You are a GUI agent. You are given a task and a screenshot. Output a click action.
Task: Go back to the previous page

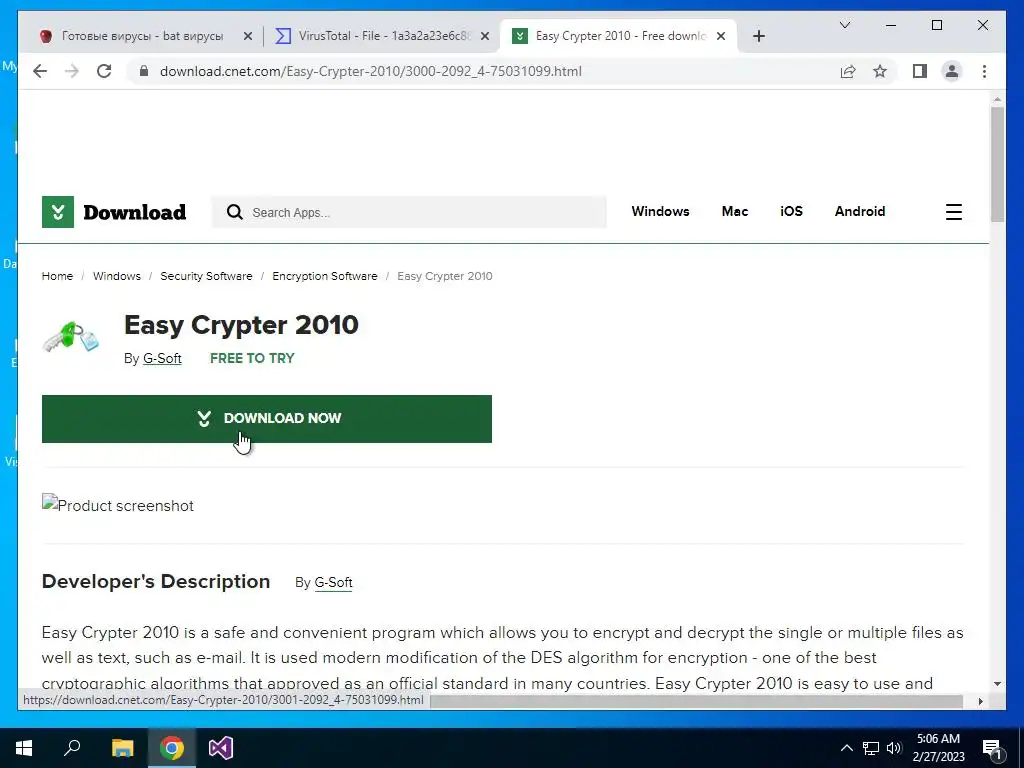pos(40,71)
